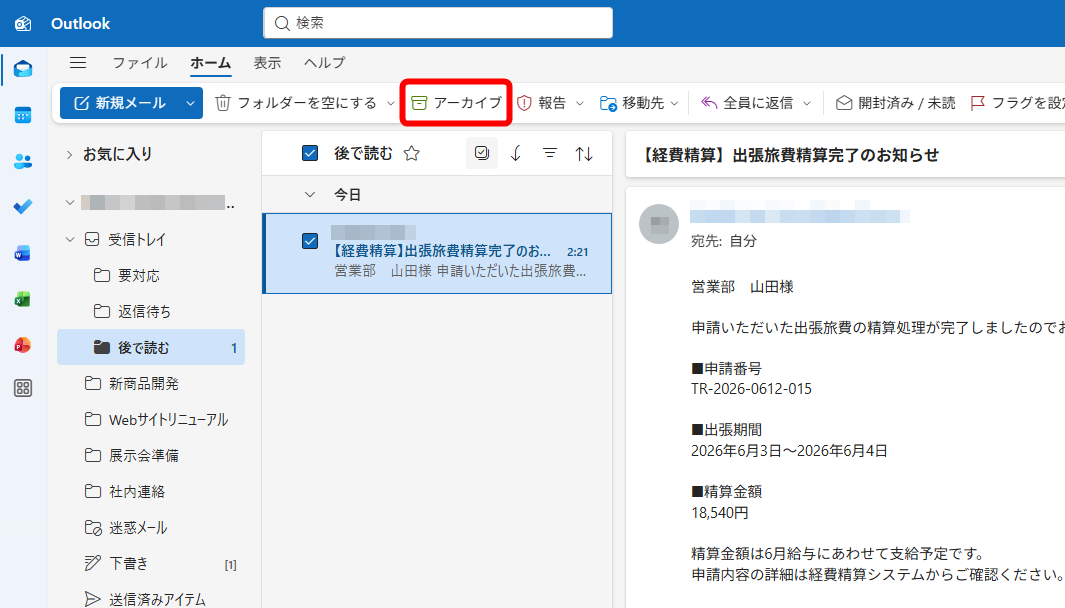Open the ファイル tab

click(x=139, y=63)
